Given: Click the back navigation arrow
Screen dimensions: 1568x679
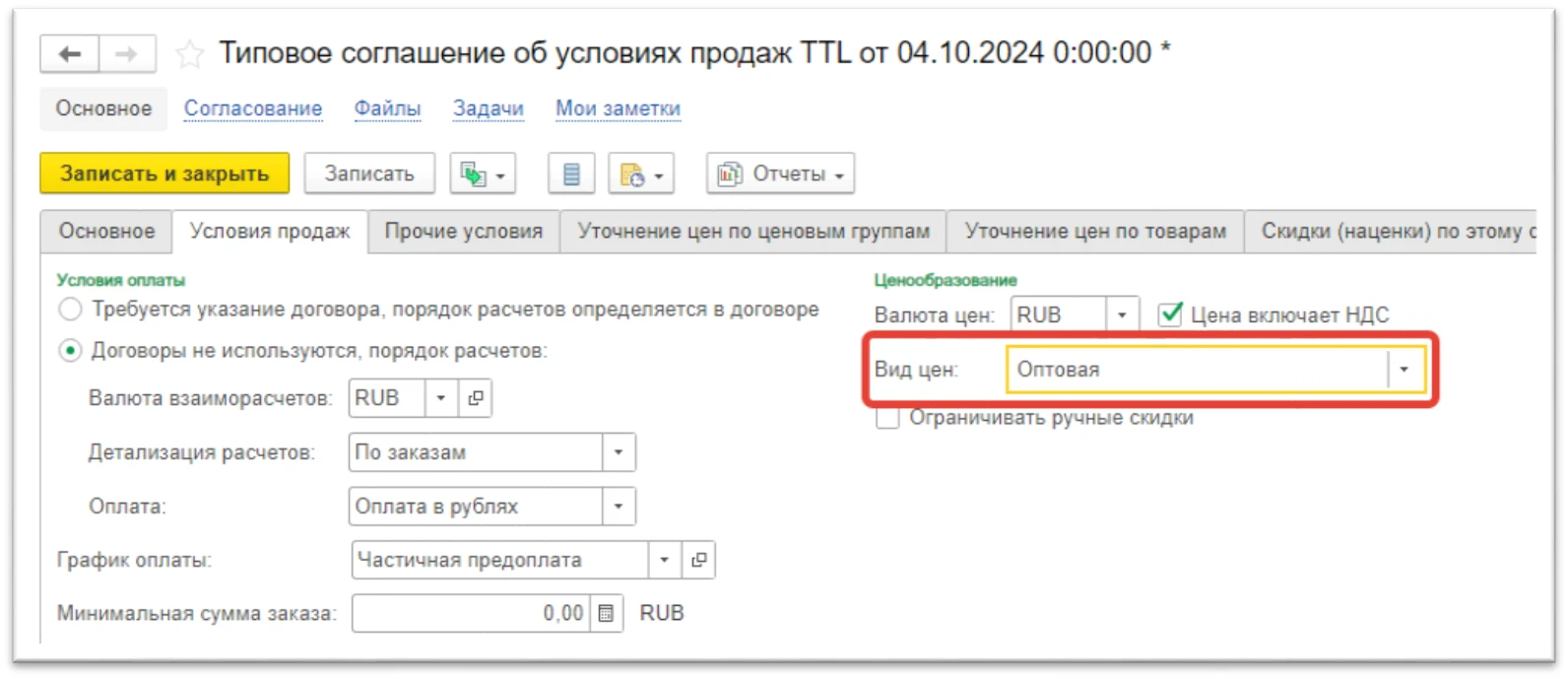Looking at the screenshot, I should click(x=69, y=54).
